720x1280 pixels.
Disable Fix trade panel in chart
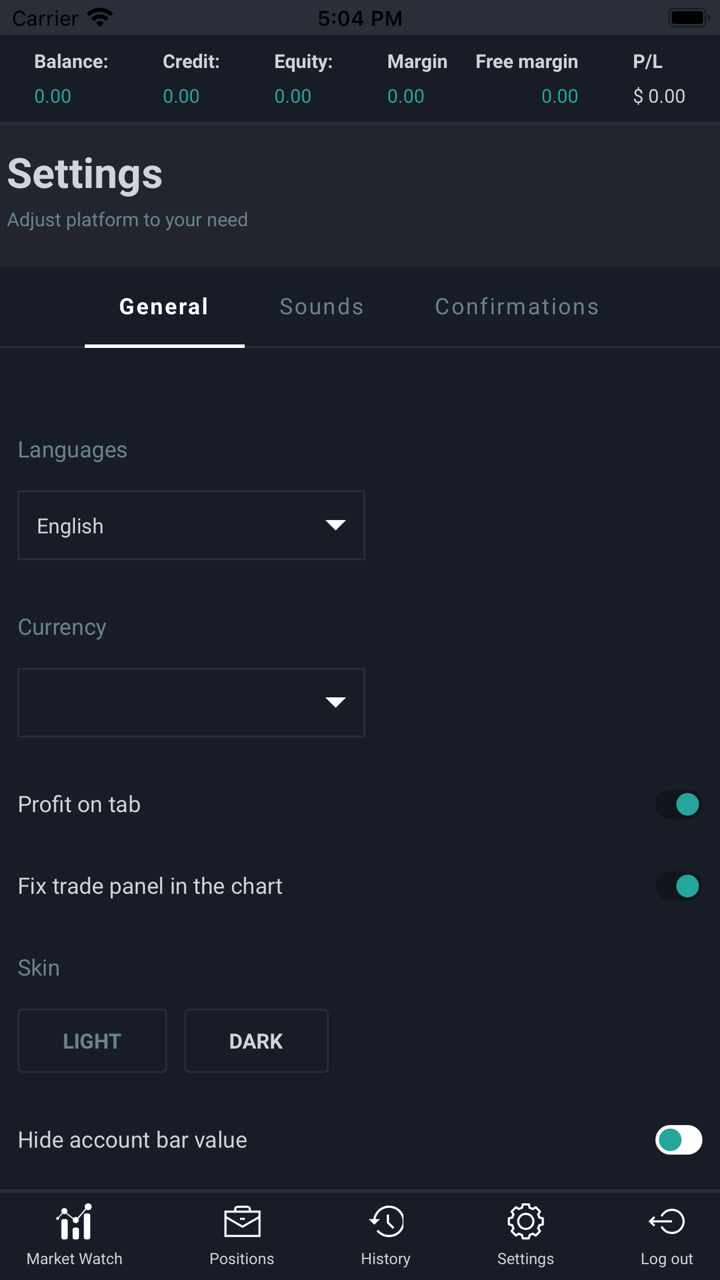tap(679, 886)
